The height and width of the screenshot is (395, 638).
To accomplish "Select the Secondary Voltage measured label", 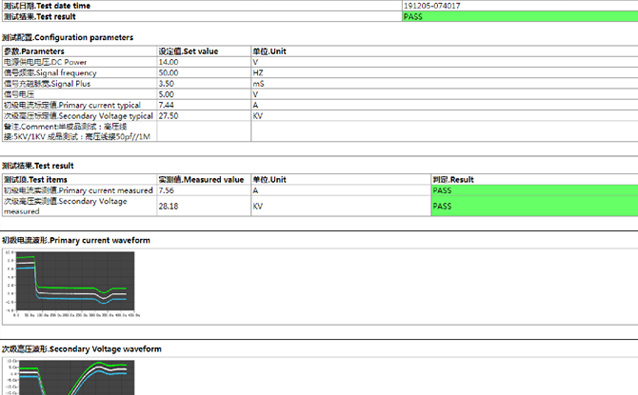I will [66, 206].
